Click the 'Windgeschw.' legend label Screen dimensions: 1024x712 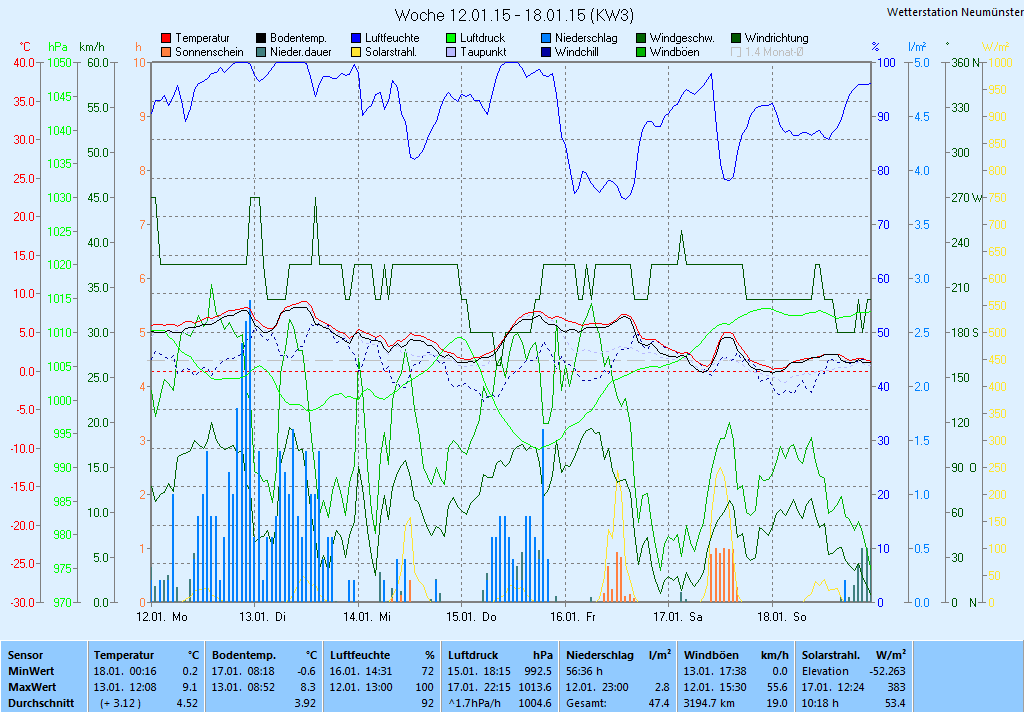click(682, 39)
